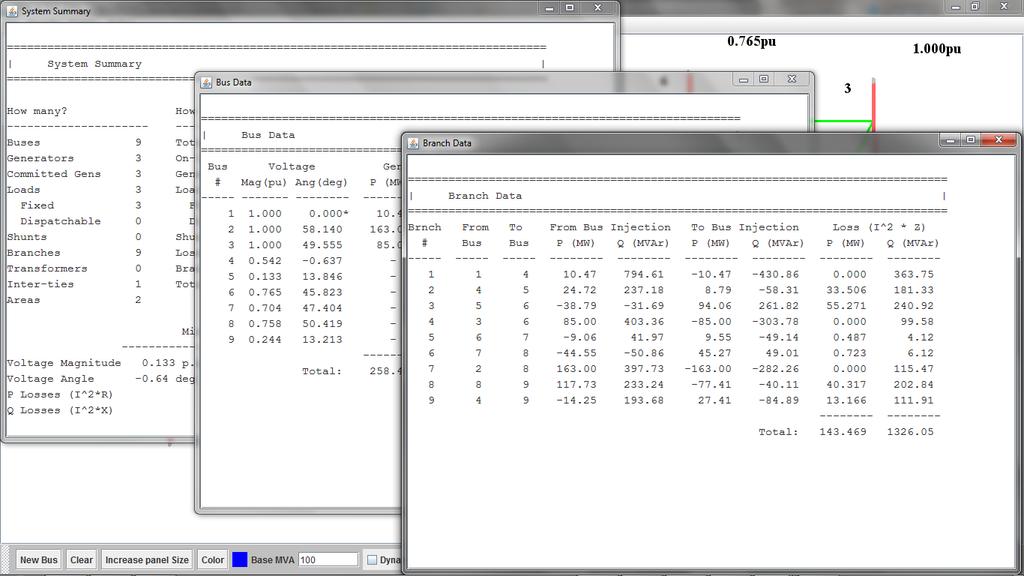Click 'Mag(pu)' header in Bus Data
Screen dimensions: 1024x576
263,182
